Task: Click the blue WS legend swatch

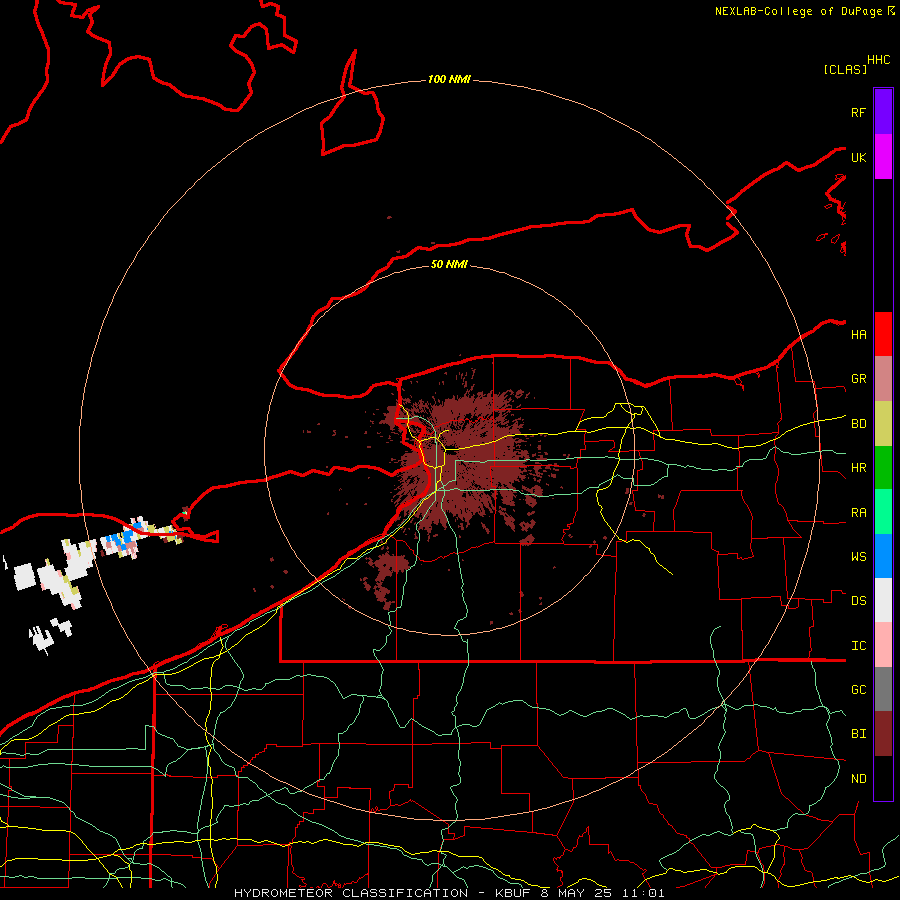Action: point(883,556)
